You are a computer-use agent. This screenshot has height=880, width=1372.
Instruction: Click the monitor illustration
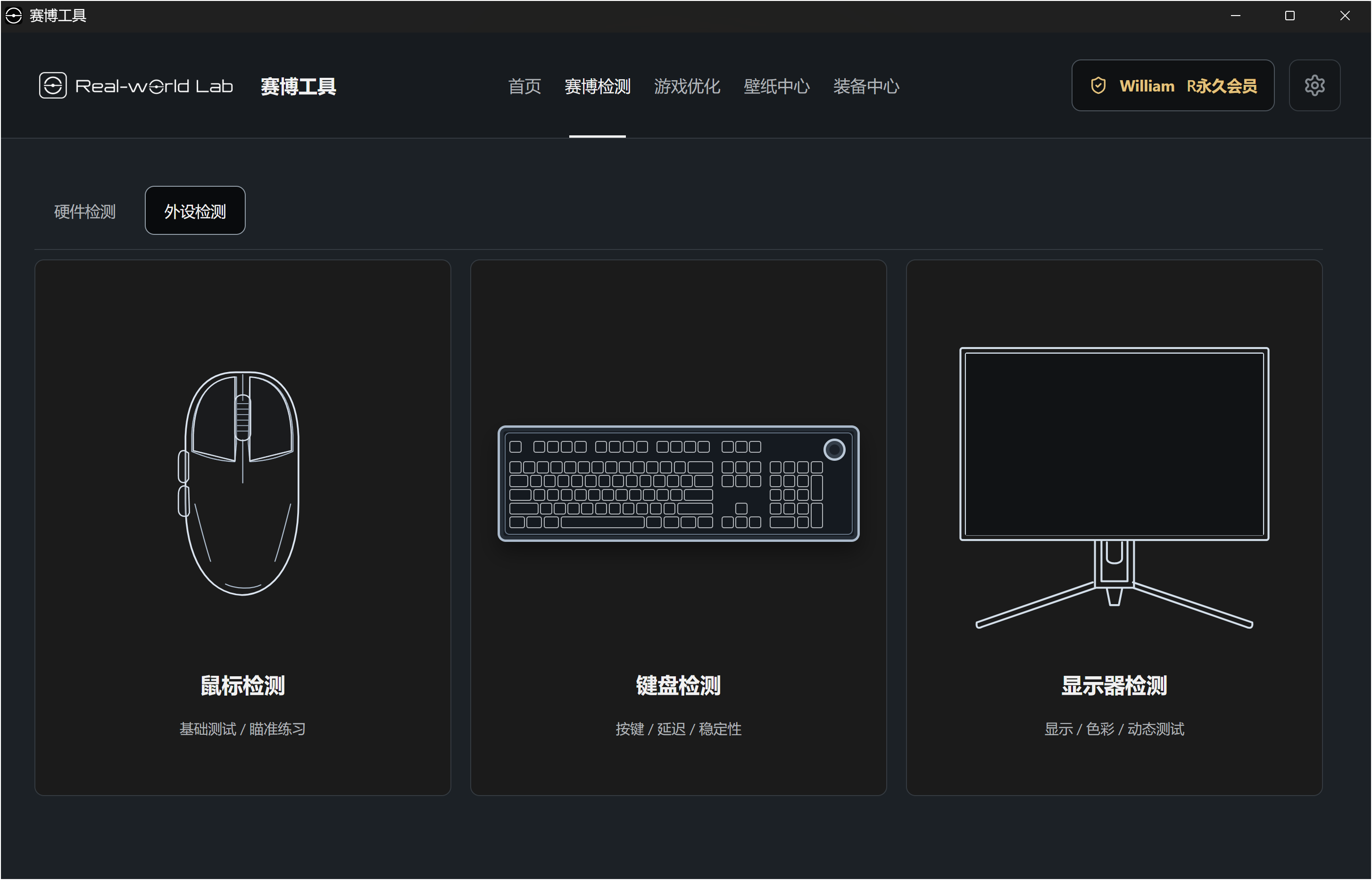click(x=1114, y=488)
